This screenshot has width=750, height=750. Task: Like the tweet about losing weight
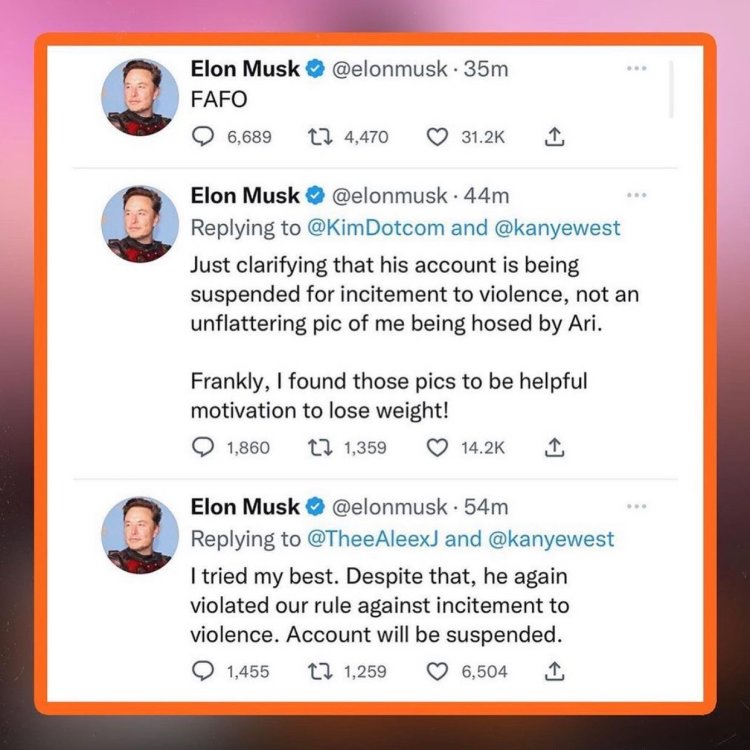(437, 448)
